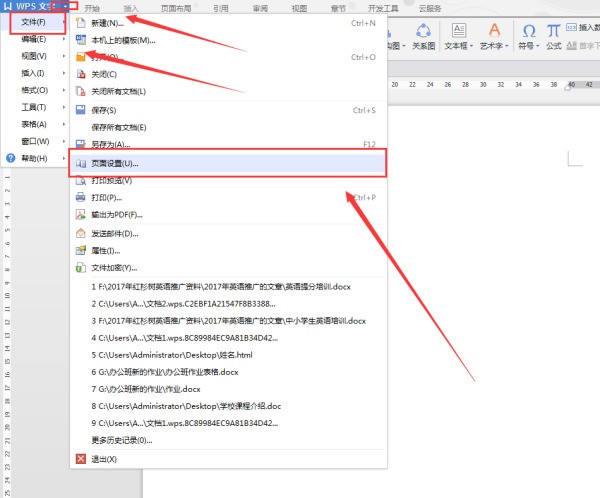Click the red Exit icon
The width and height of the screenshot is (600, 498).
pyautogui.click(x=81, y=459)
